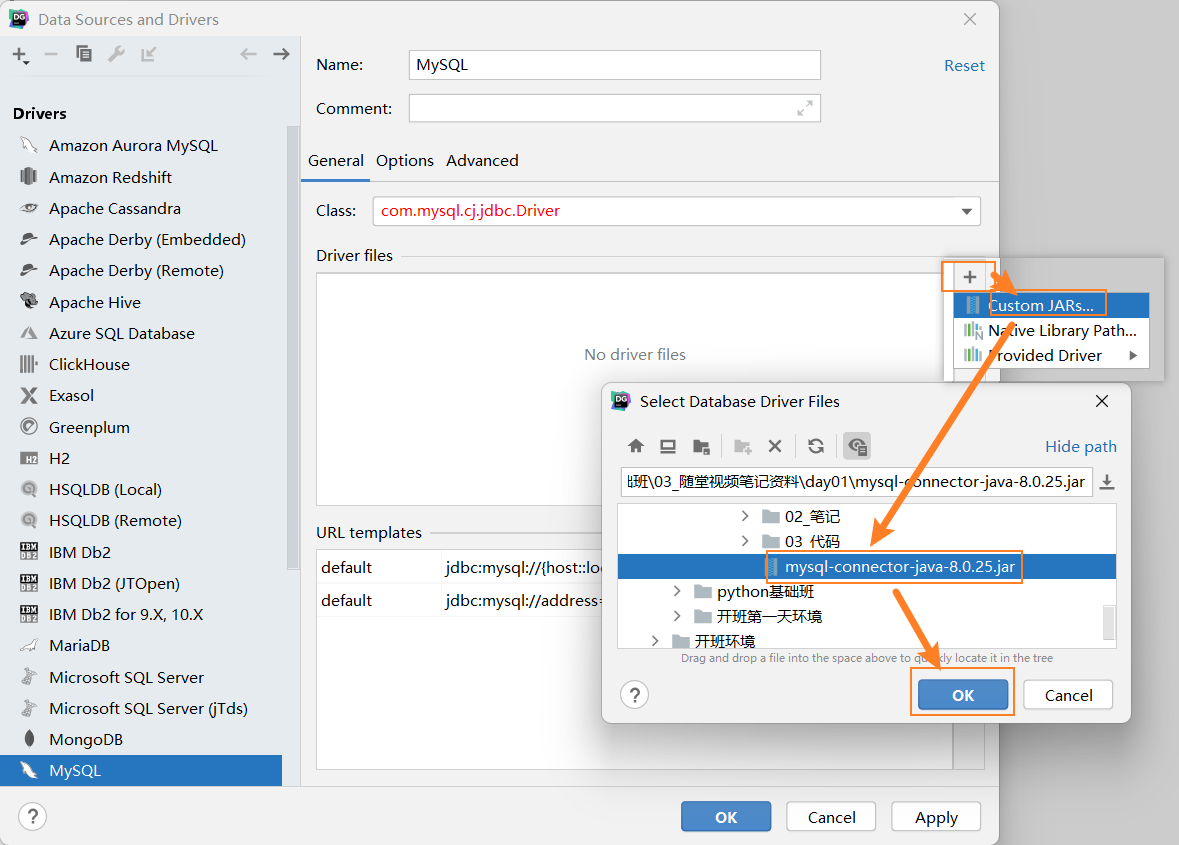Screen dimensions: 1179x845
Task: Click the add driver plus icon in left toolbar
Action: [x=20, y=55]
